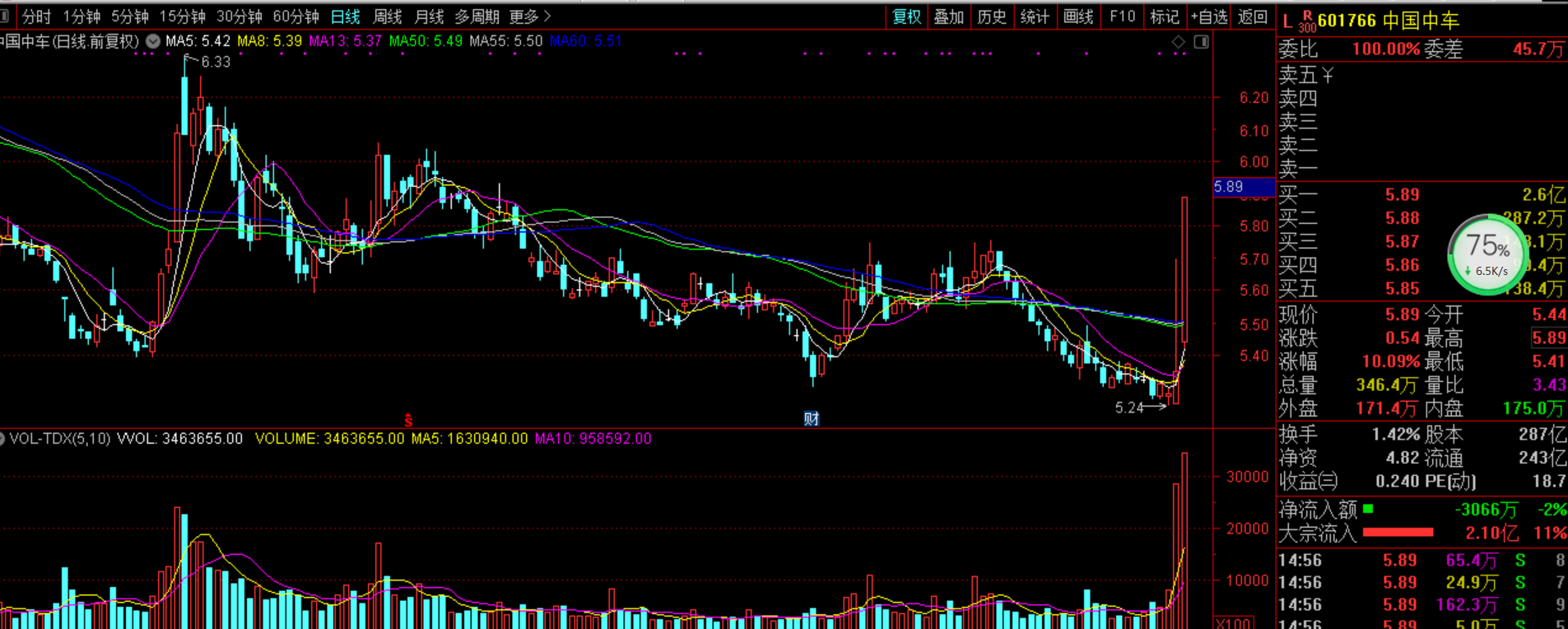
Task: Add stock with +自选 button
Action: (1208, 16)
